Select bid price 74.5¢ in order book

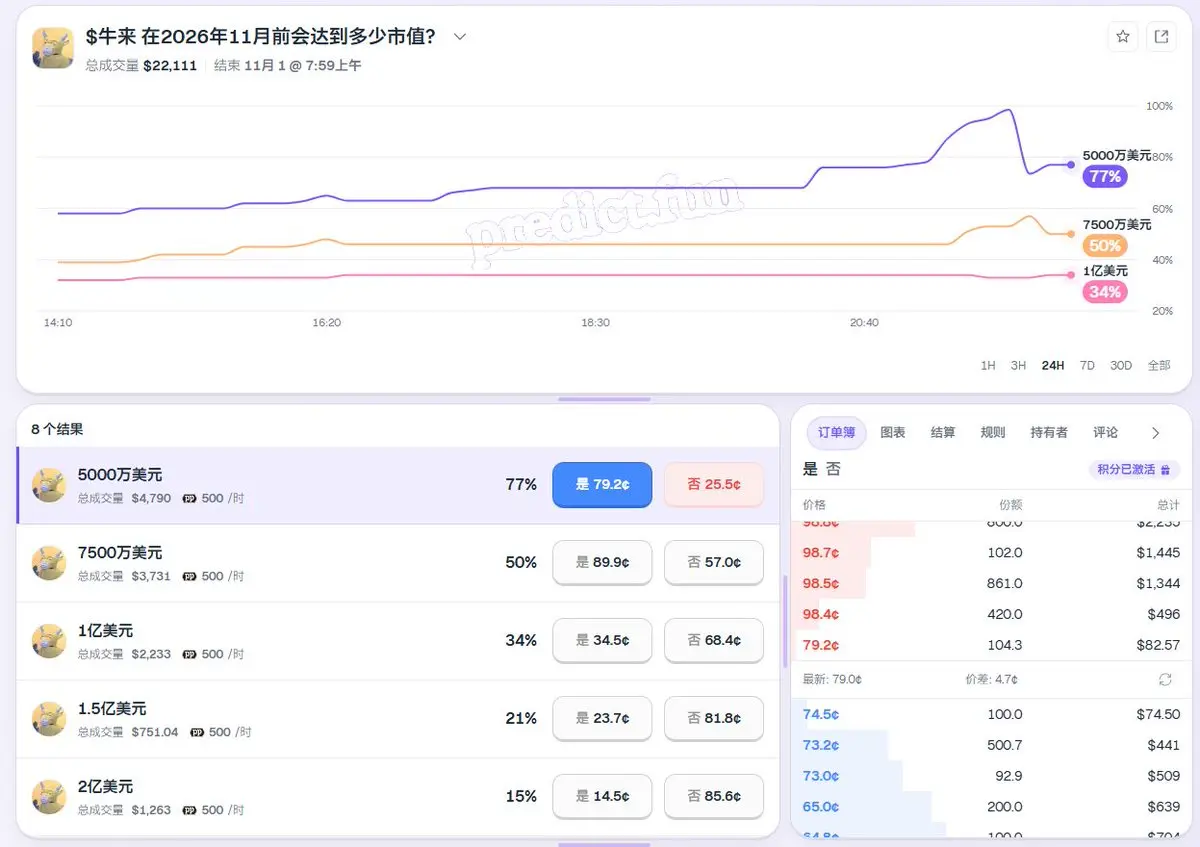821,715
